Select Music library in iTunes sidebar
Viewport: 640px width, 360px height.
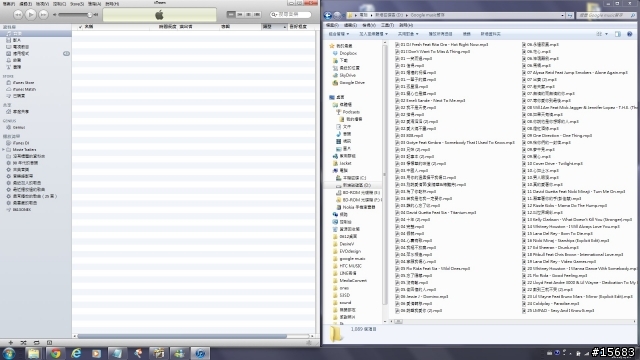point(36,33)
